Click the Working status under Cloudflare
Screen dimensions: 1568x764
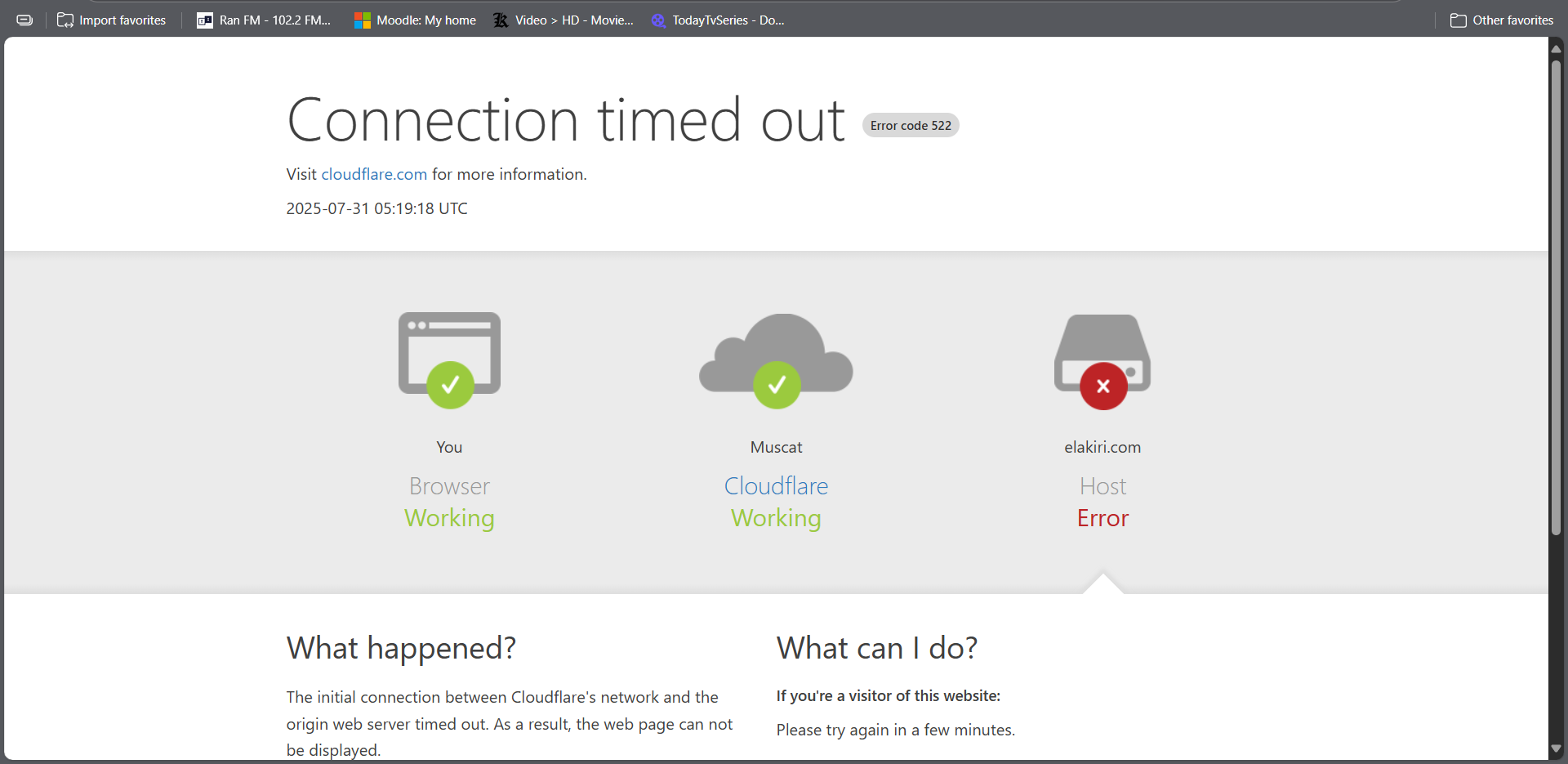(x=776, y=519)
